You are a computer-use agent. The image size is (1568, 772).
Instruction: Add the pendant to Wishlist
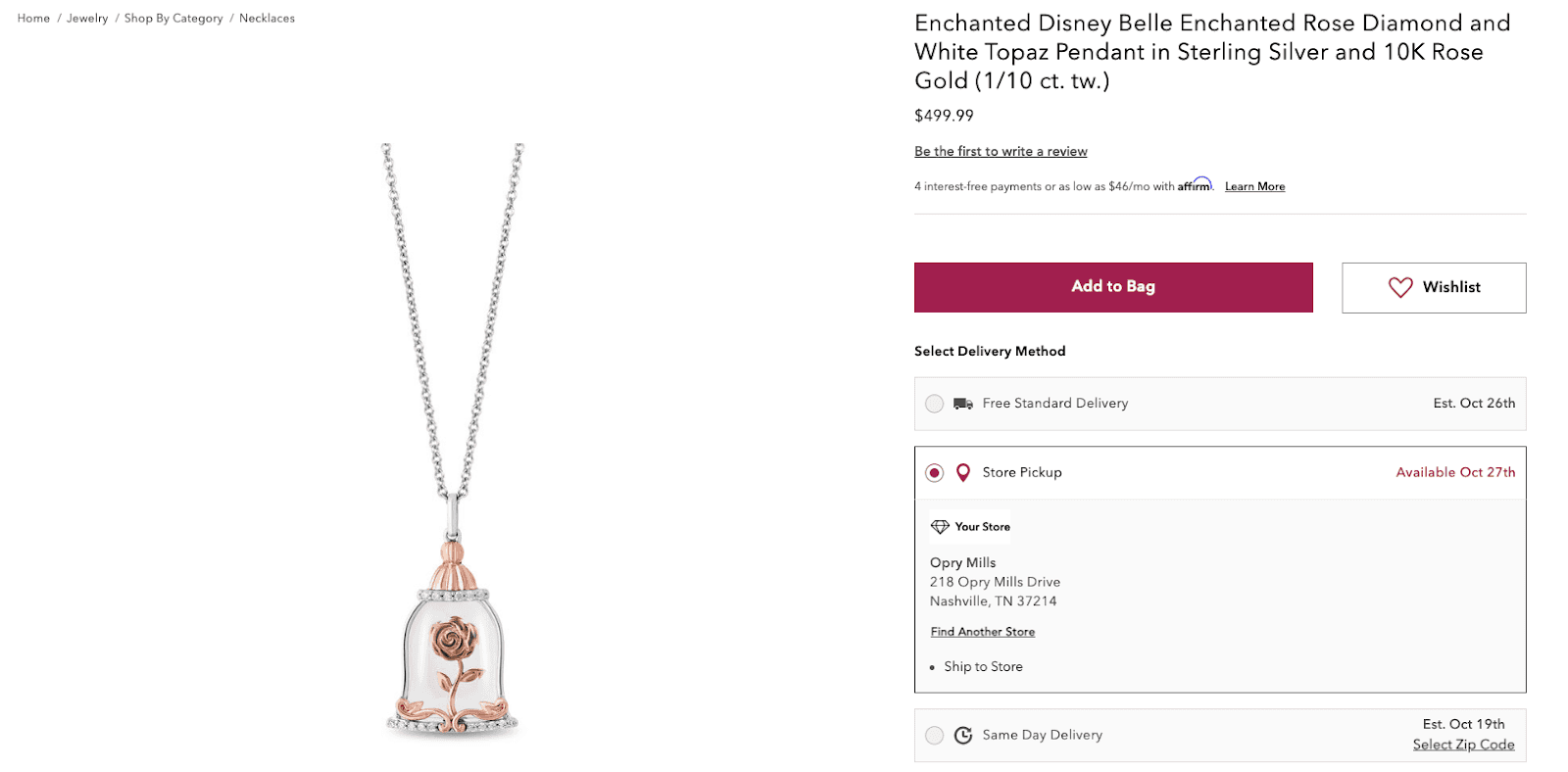pos(1433,288)
